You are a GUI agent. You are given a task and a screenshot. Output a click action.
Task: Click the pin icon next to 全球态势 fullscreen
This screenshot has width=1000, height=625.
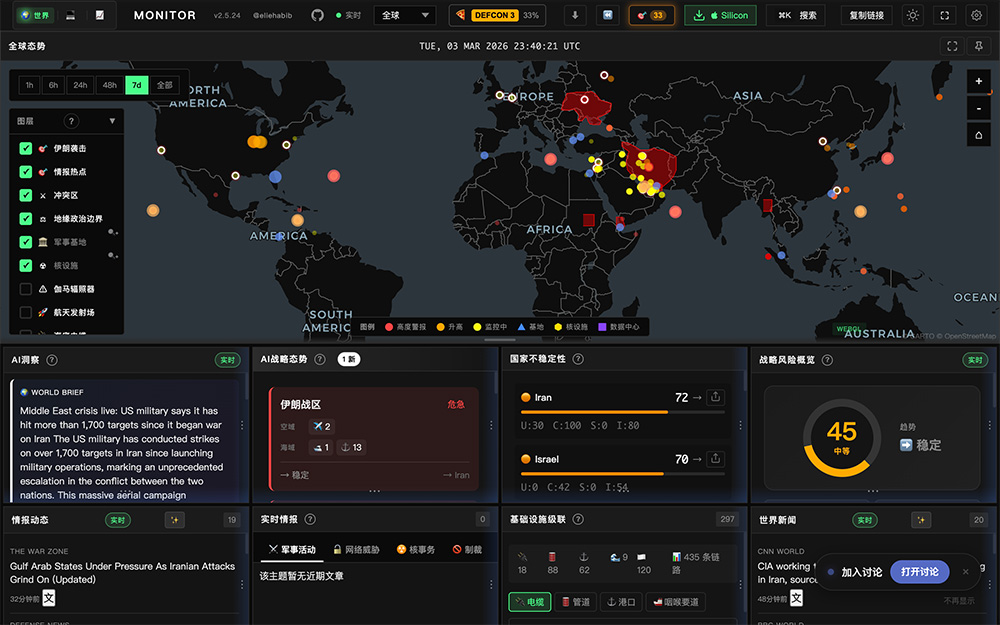(x=977, y=45)
